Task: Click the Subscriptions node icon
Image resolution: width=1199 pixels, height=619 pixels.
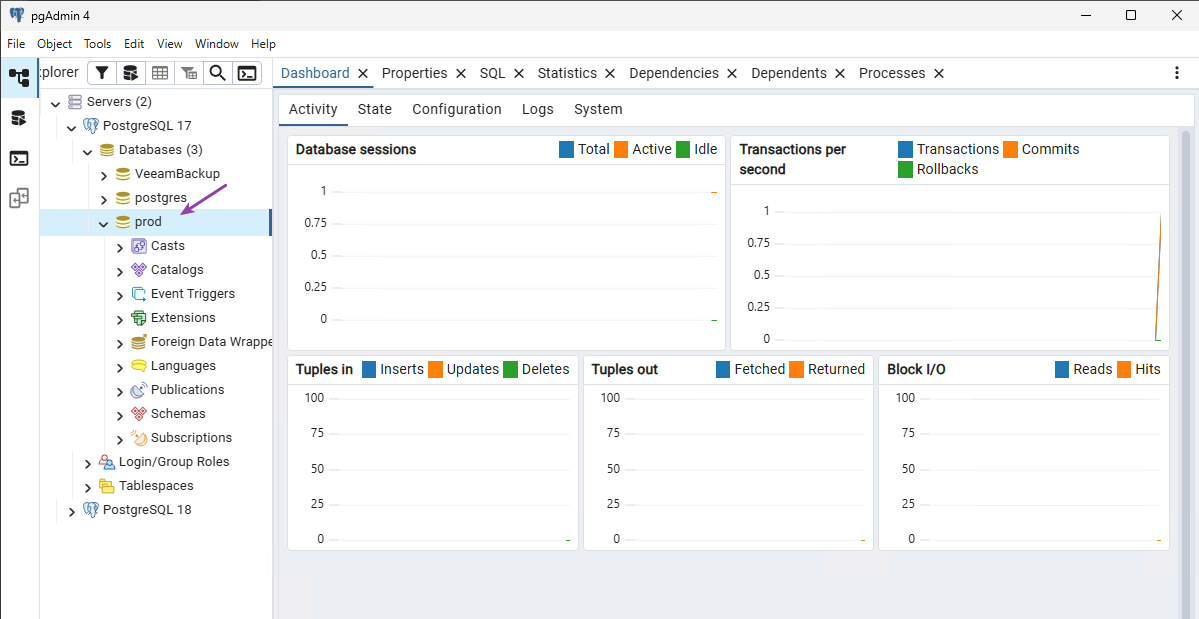Action: pos(138,438)
